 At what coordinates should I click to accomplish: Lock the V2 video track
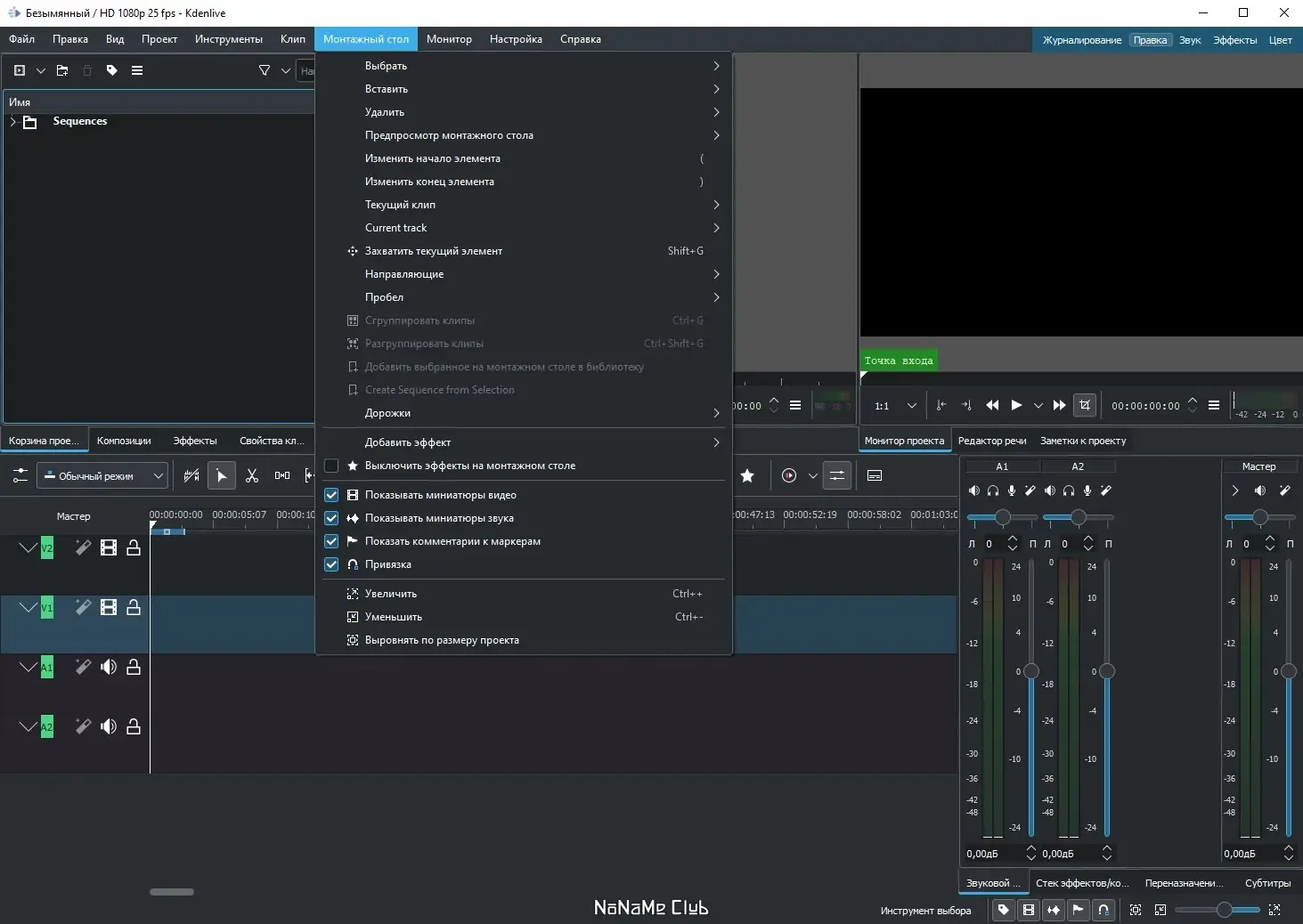click(134, 548)
